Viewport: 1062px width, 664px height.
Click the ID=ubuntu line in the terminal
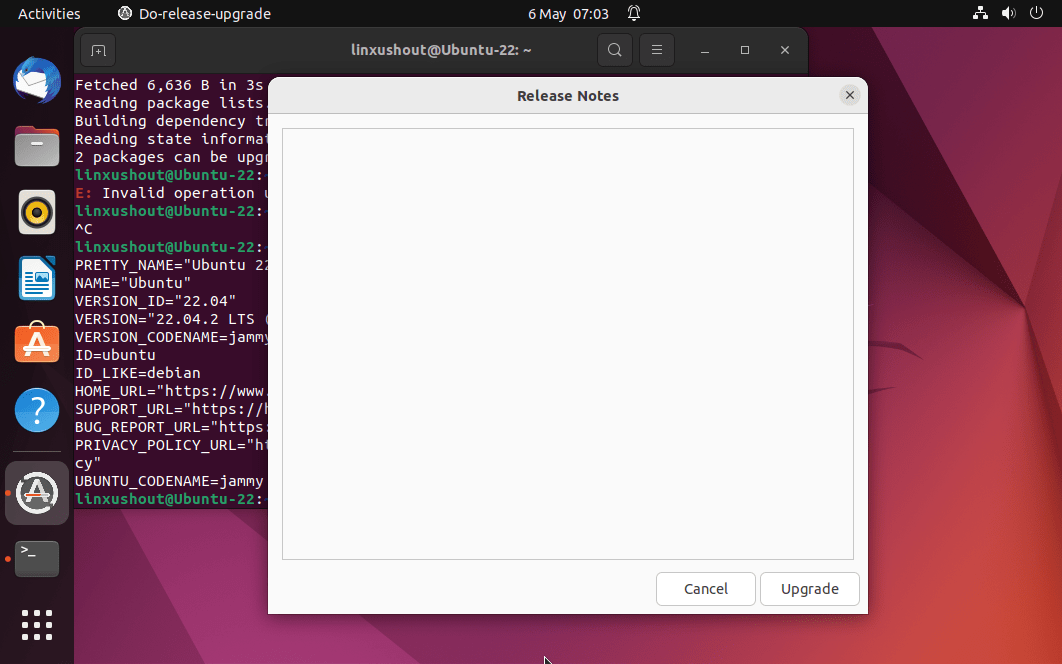tap(115, 355)
